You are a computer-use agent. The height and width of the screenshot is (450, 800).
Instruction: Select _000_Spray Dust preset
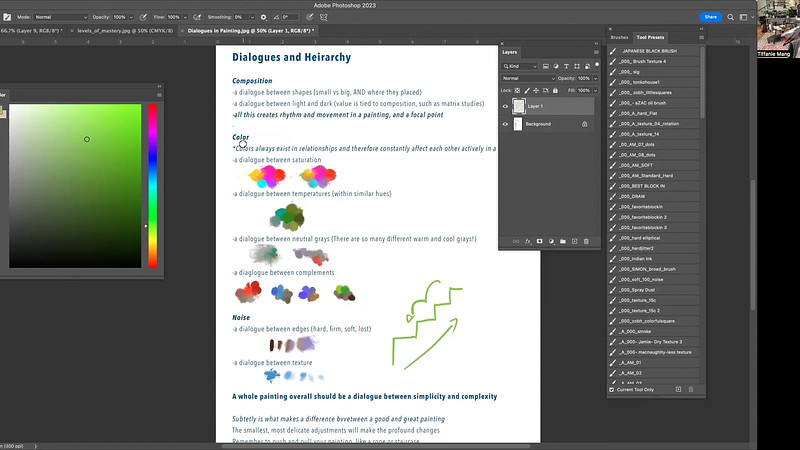coord(653,290)
